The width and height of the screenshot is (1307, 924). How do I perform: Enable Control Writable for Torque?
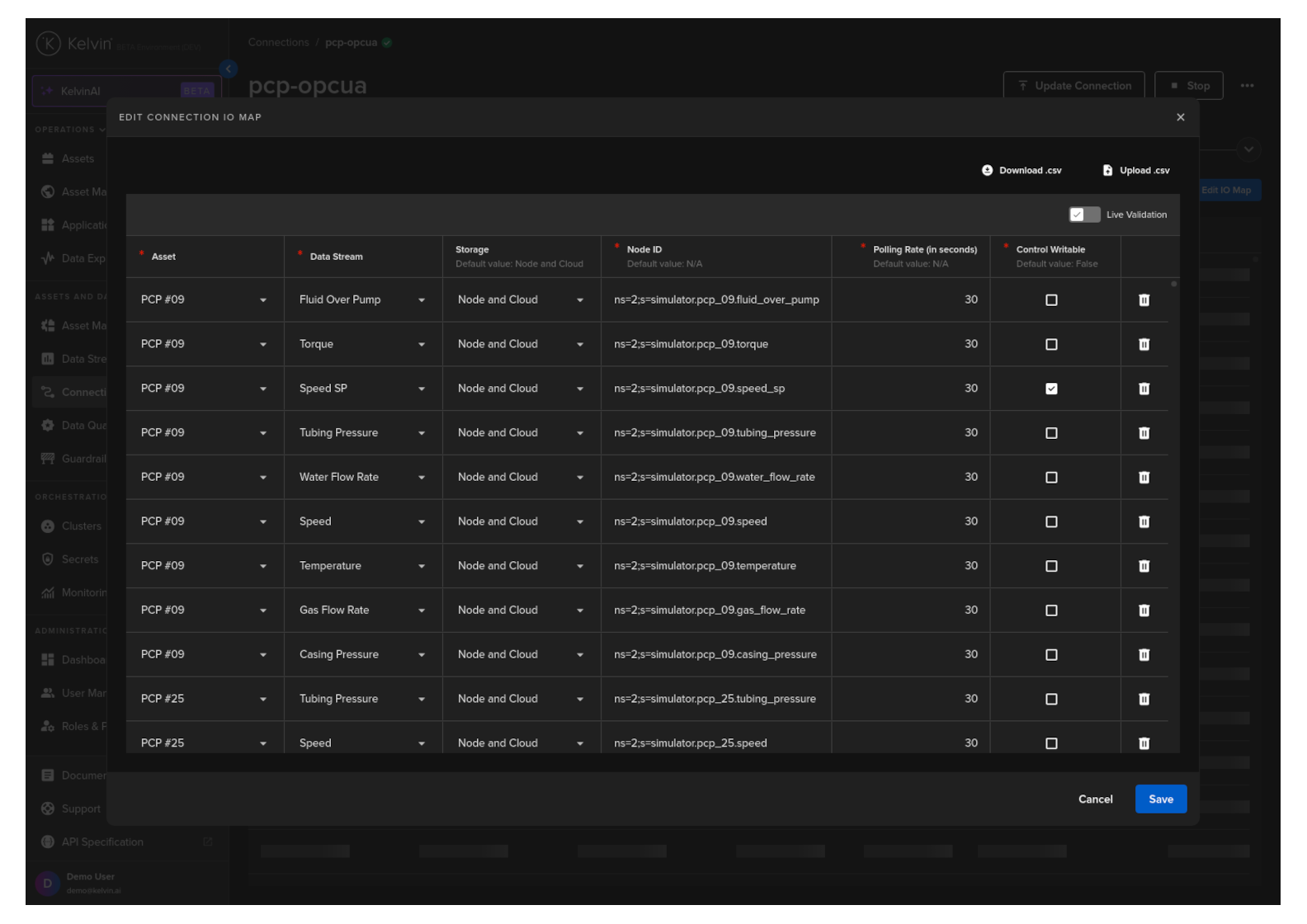pyautogui.click(x=1051, y=345)
